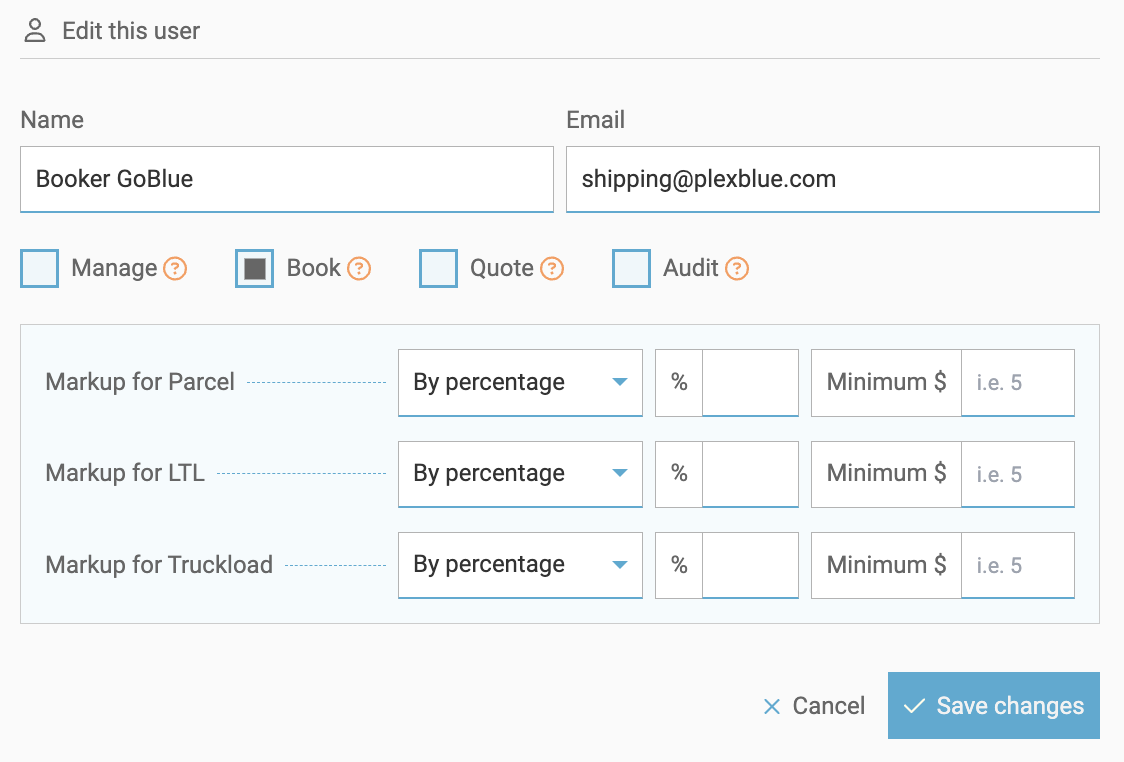
Task: Click the help icon next to Audit
Action: click(x=737, y=268)
